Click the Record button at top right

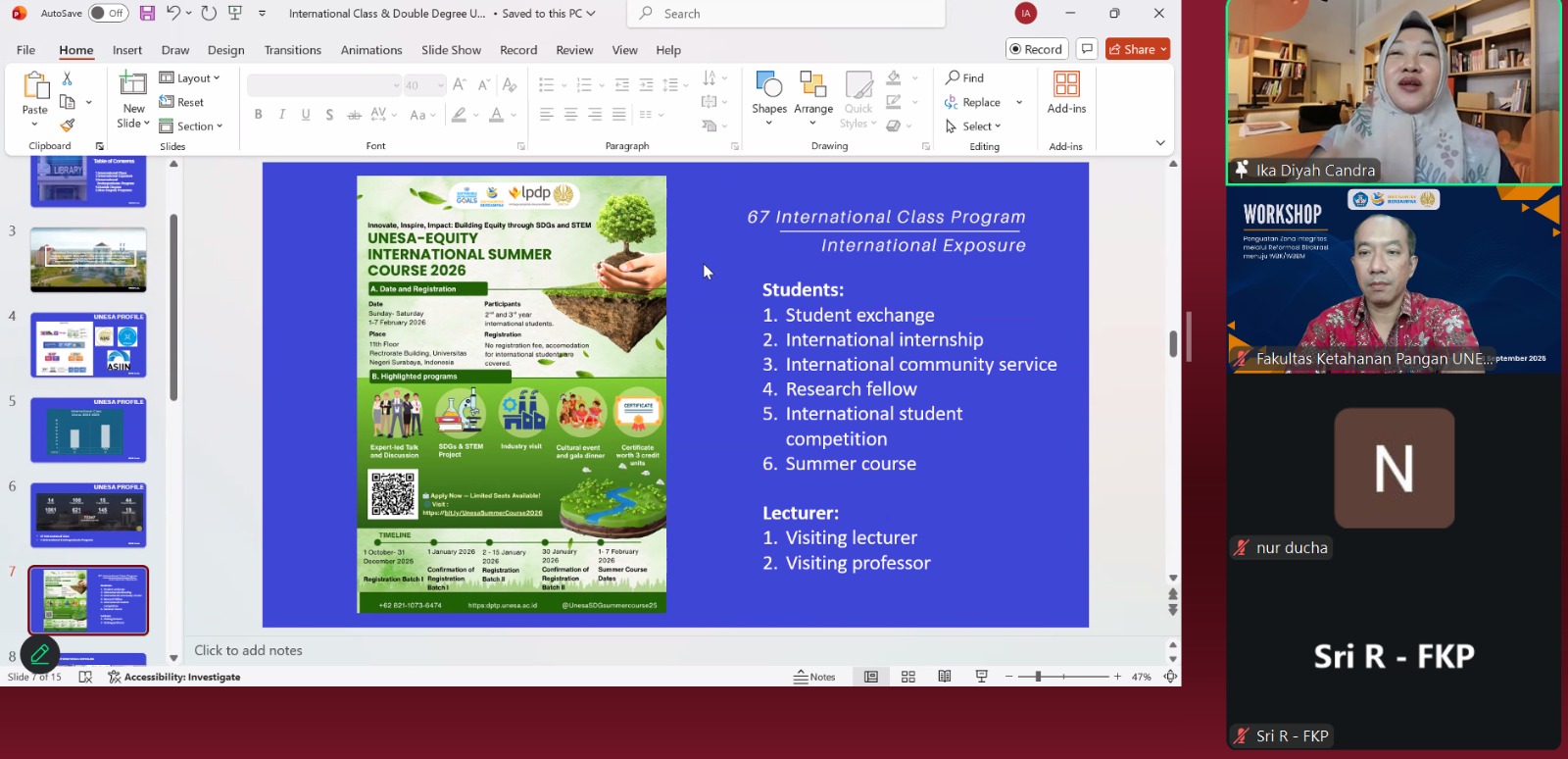tap(1036, 49)
